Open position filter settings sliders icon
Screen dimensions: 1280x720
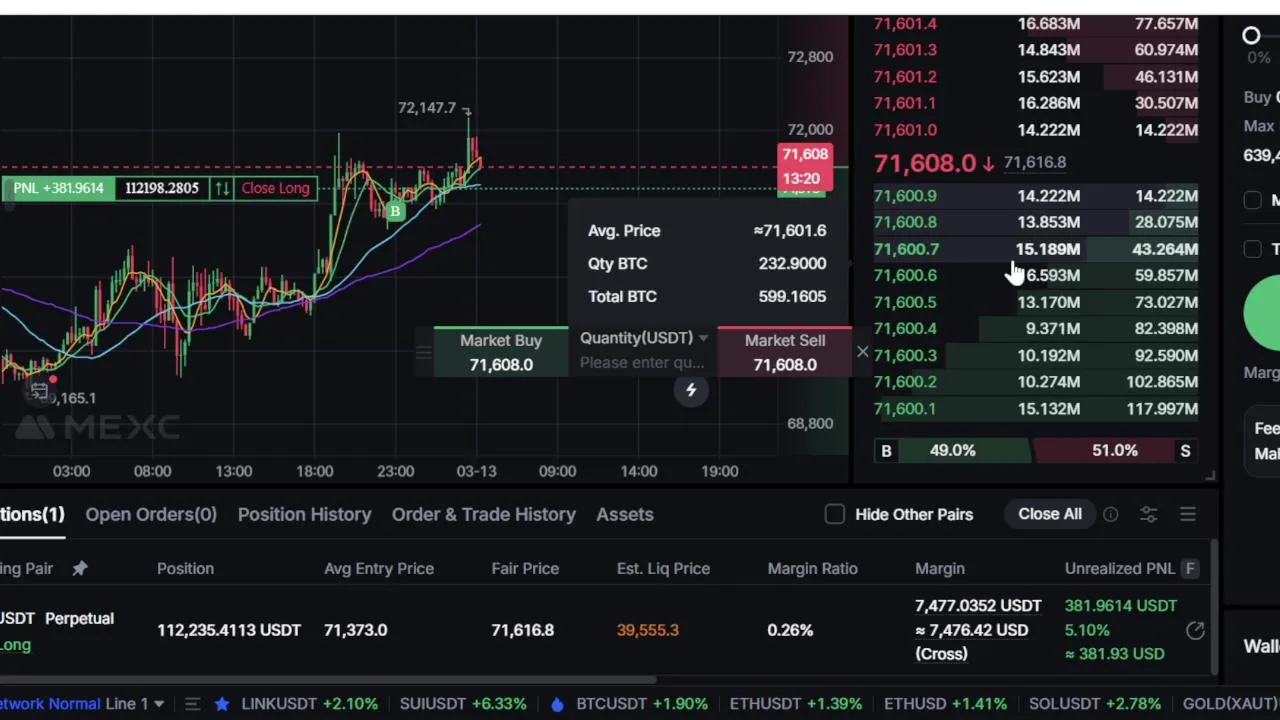pos(1148,514)
